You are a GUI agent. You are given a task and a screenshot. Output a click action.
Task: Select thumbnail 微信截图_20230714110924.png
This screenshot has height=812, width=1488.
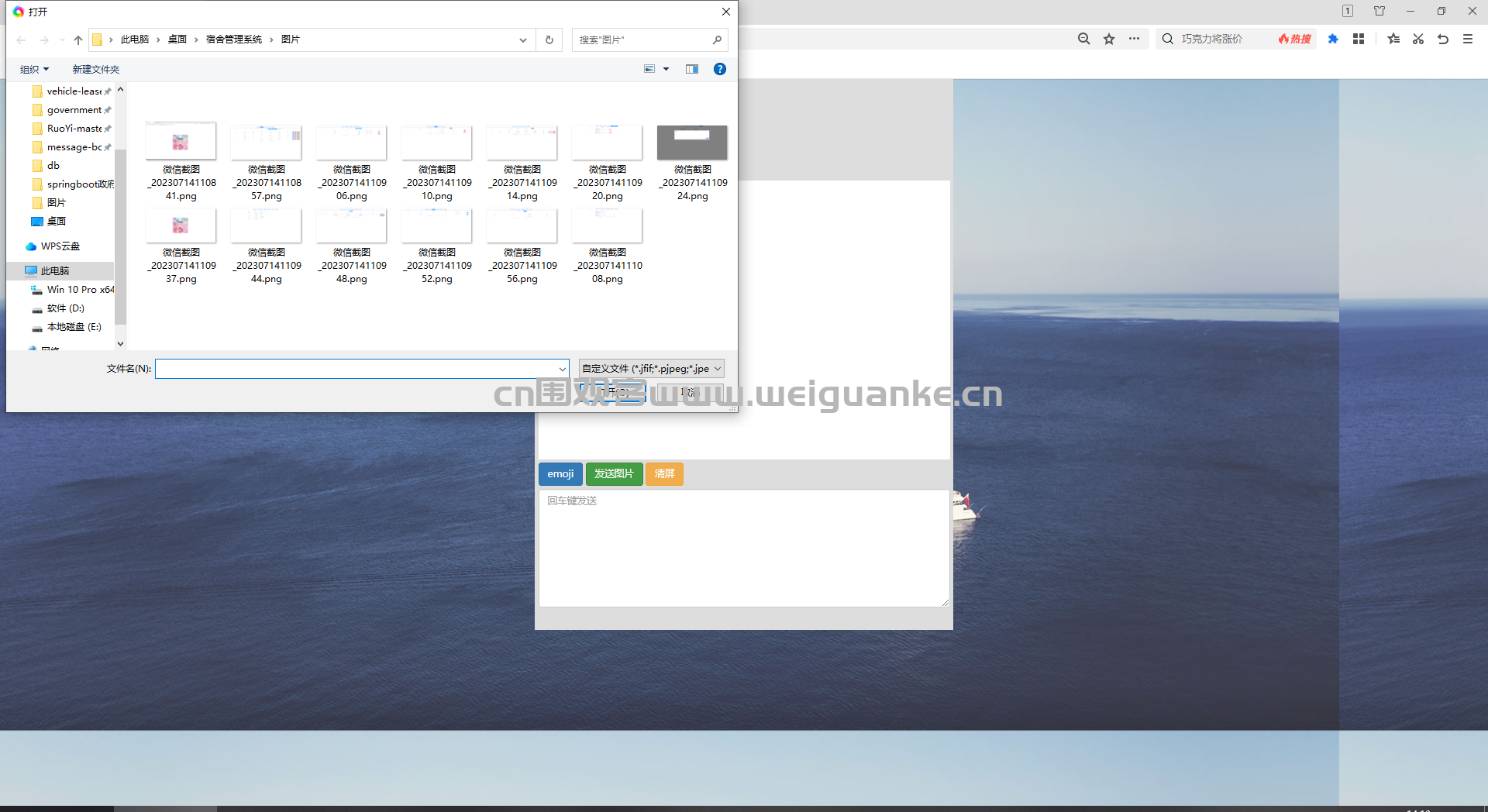click(692, 163)
